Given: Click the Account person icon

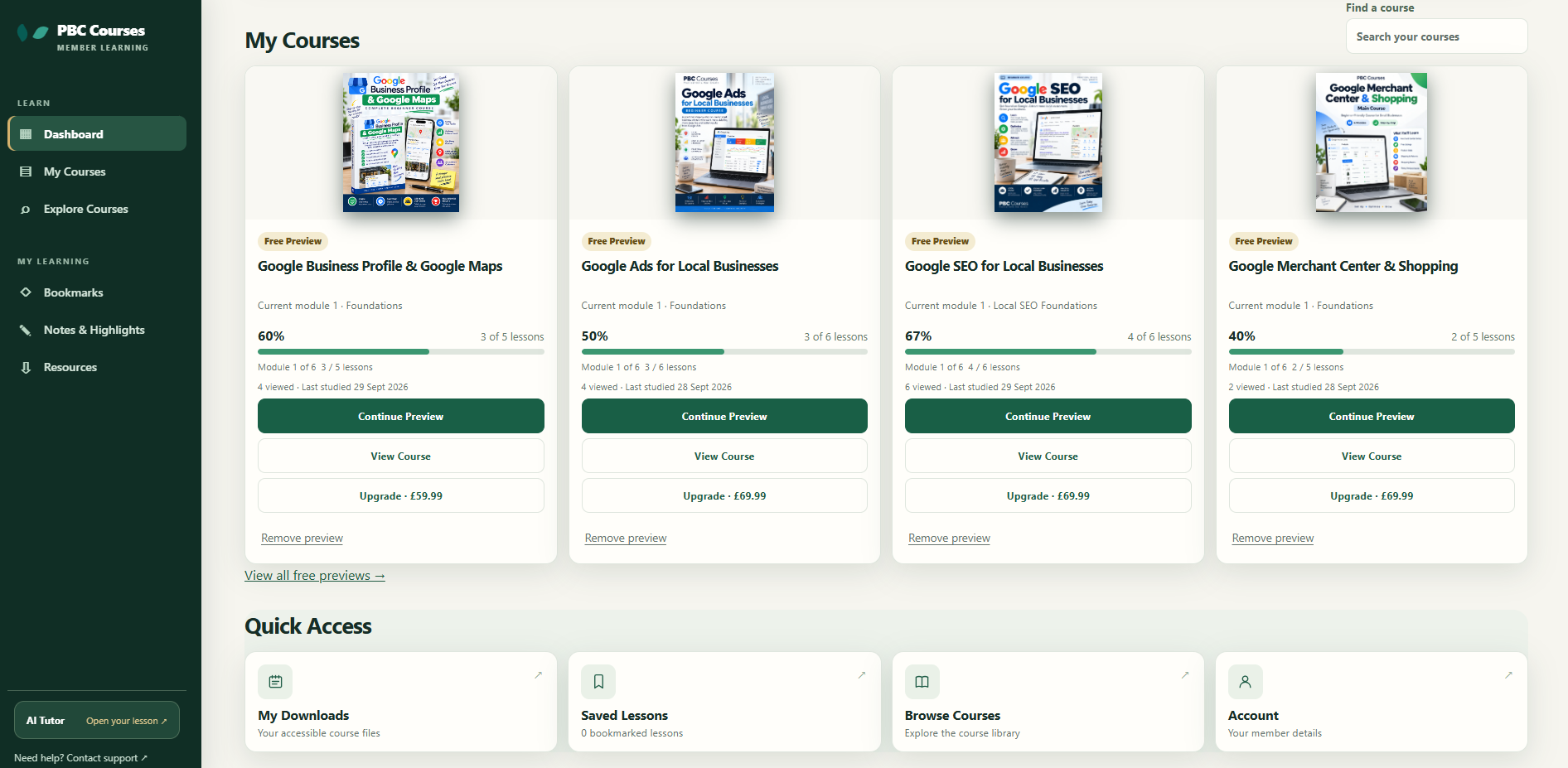Looking at the screenshot, I should click(x=1245, y=682).
